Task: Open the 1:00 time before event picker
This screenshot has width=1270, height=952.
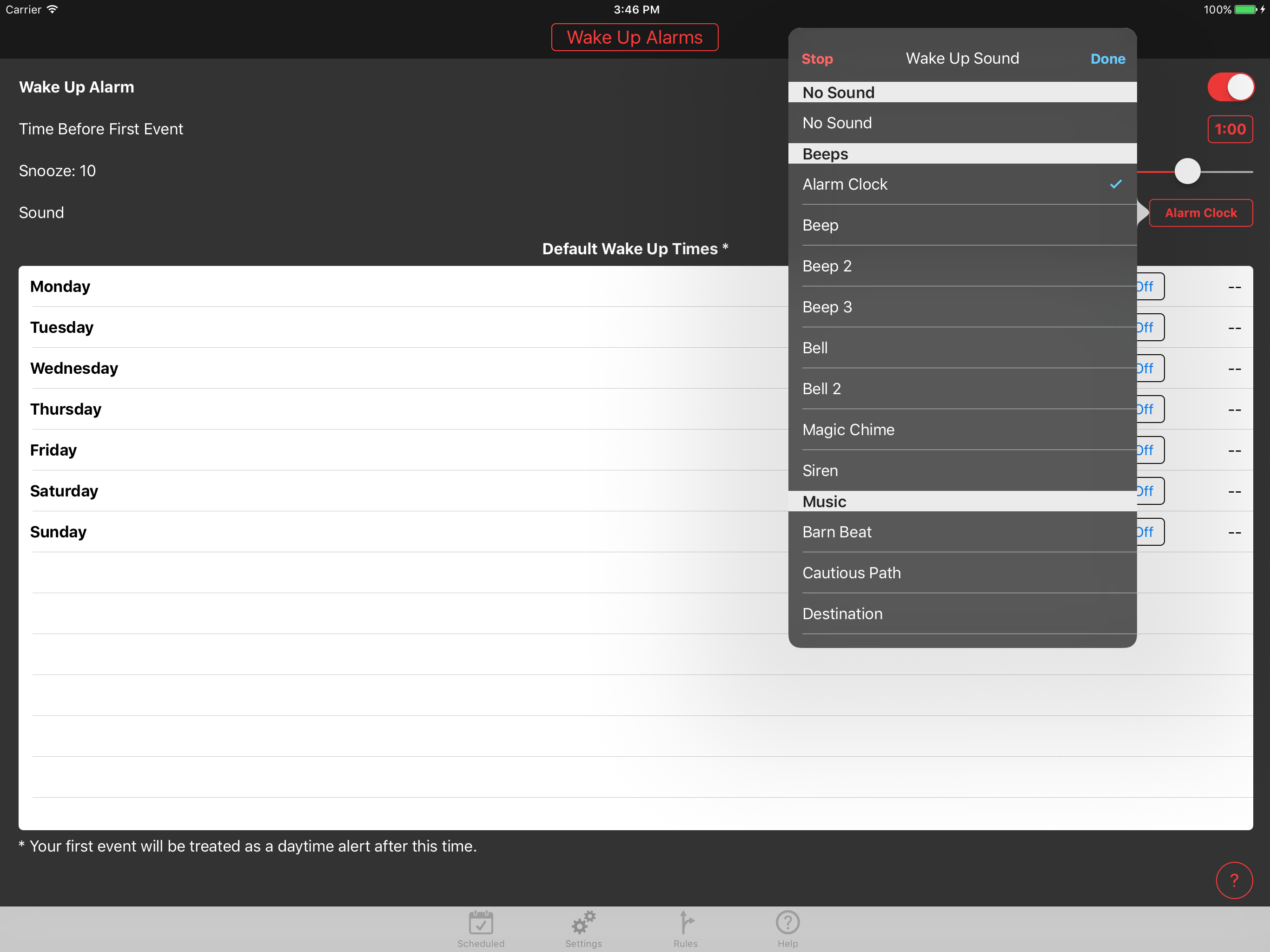Action: [1230, 129]
